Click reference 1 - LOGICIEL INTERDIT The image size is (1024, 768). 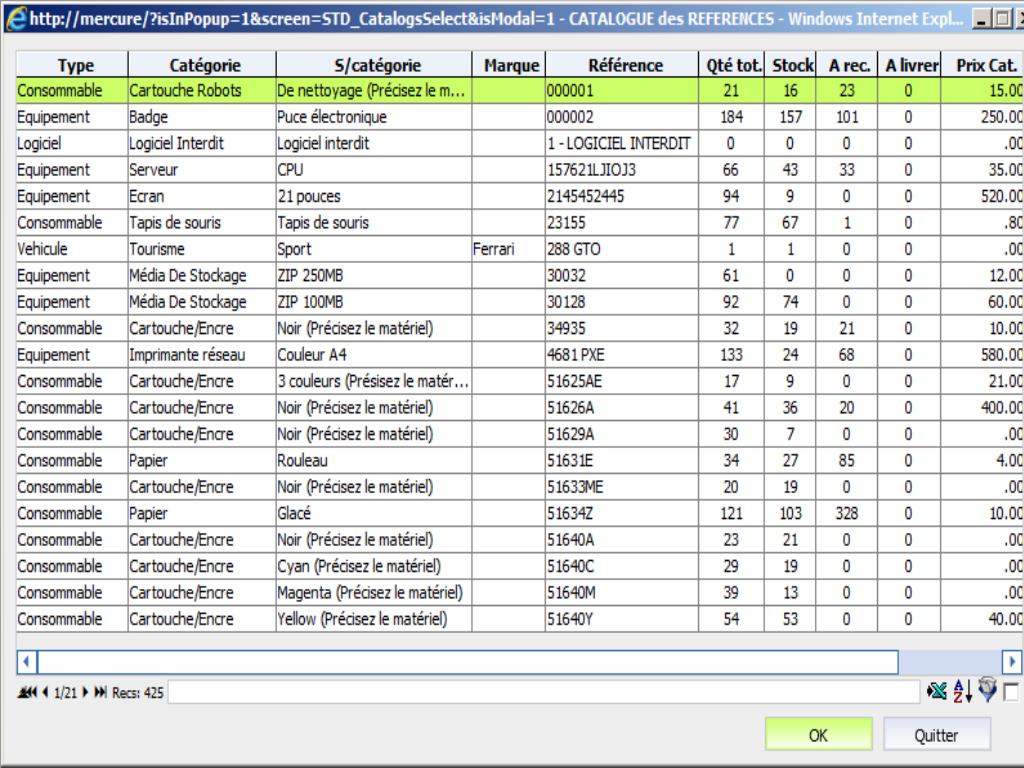point(622,143)
